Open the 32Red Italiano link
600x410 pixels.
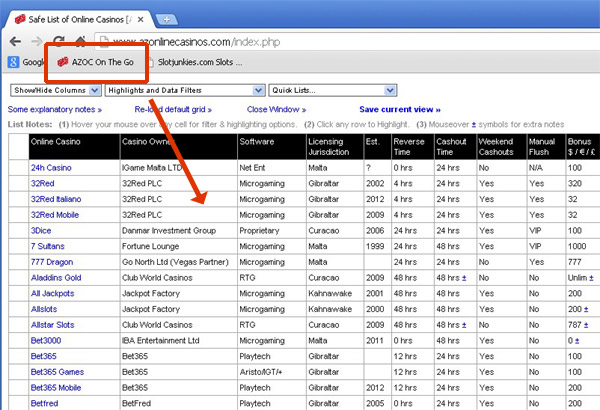(56, 199)
